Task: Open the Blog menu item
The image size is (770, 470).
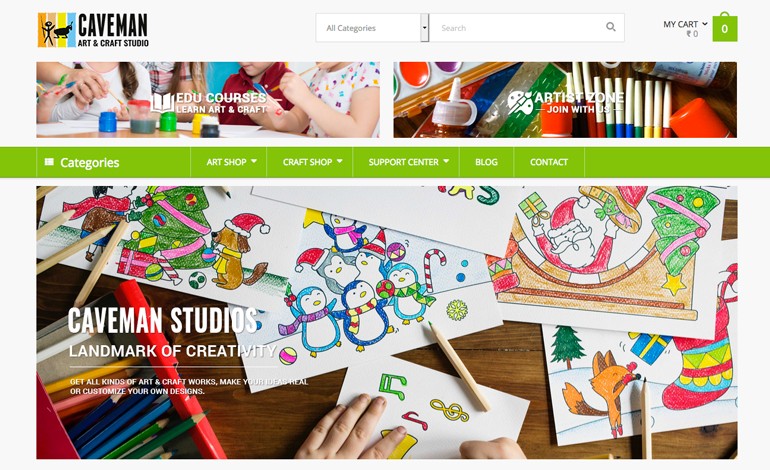Action: click(x=486, y=162)
